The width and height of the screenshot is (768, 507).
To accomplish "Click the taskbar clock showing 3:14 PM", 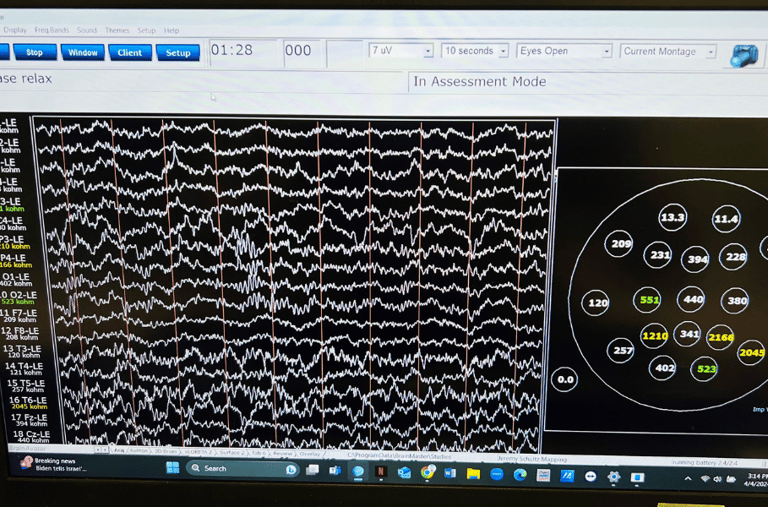I will tap(758, 480).
